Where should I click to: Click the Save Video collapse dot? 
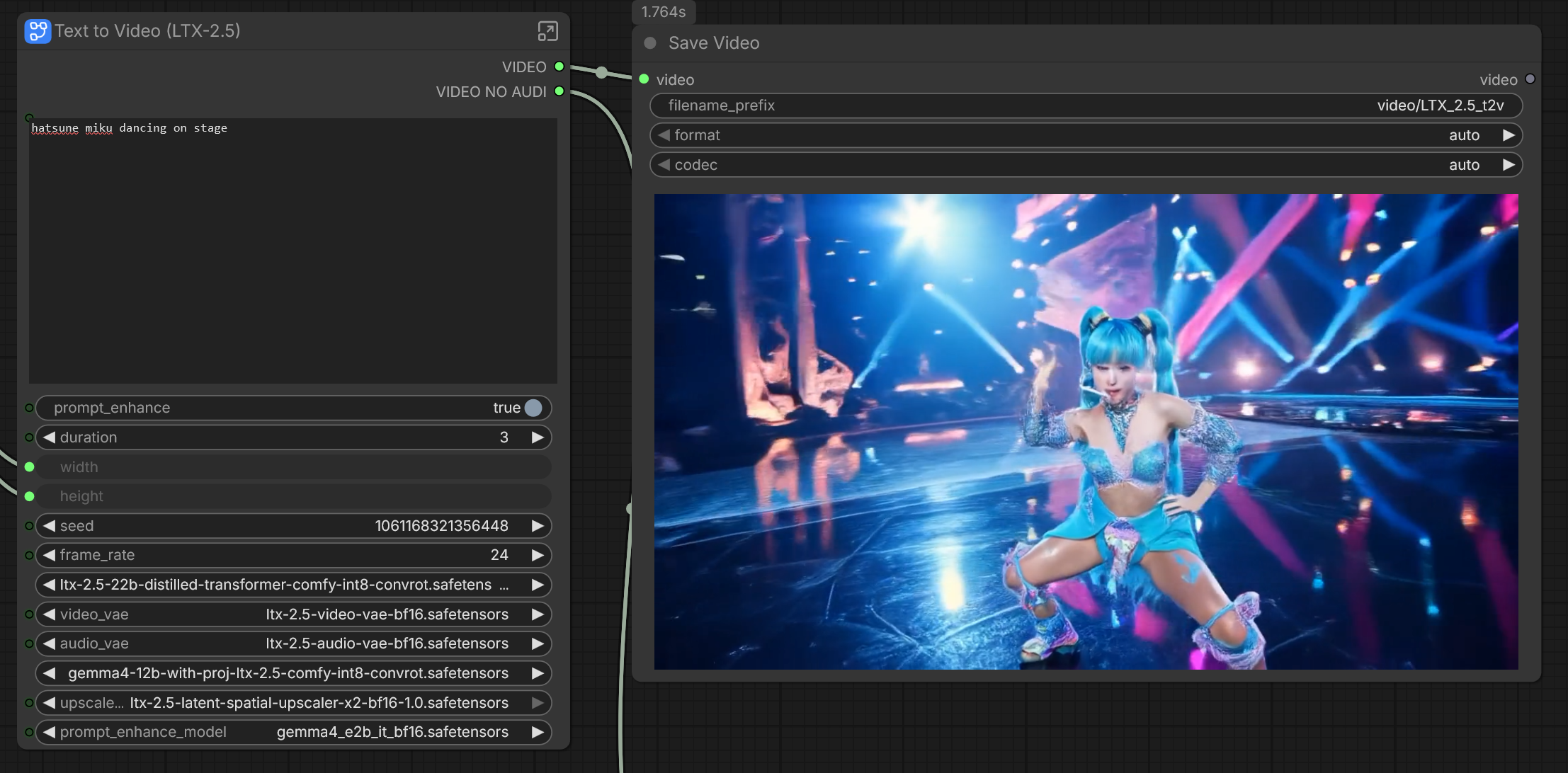click(649, 43)
